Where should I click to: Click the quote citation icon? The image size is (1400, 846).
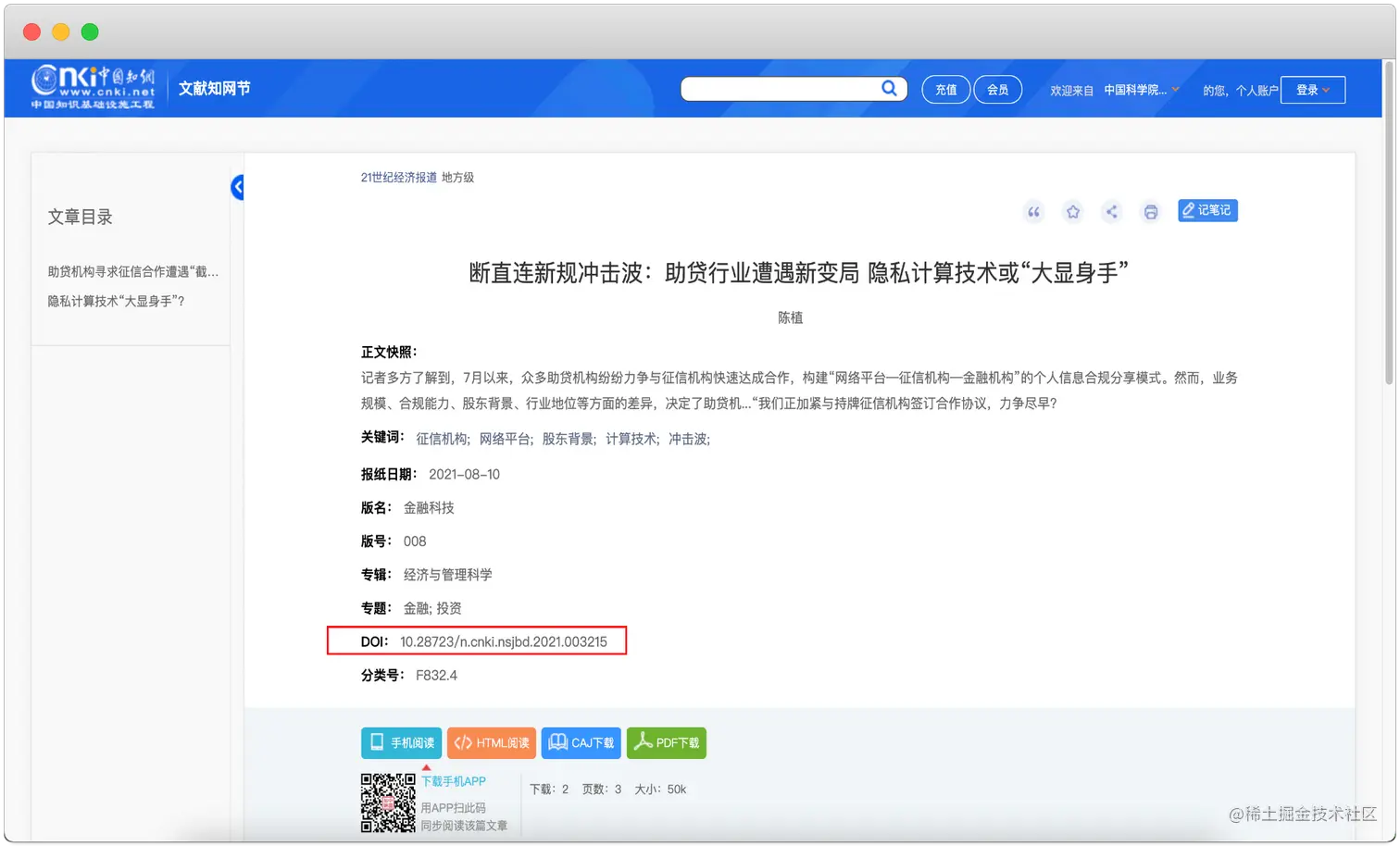point(1033,211)
